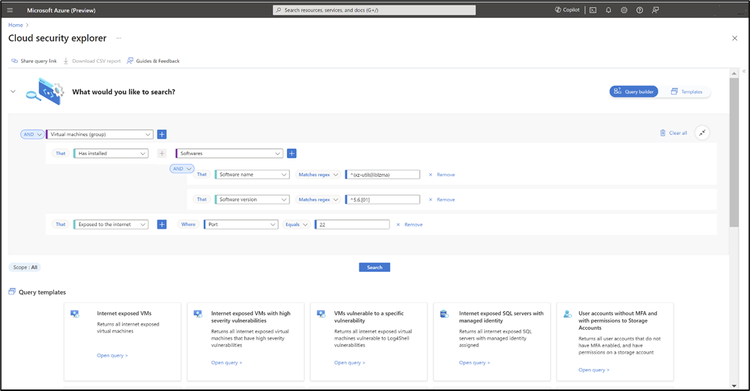
Task: Add a condition next to Virtual machines (group)
Action: [x=162, y=134]
